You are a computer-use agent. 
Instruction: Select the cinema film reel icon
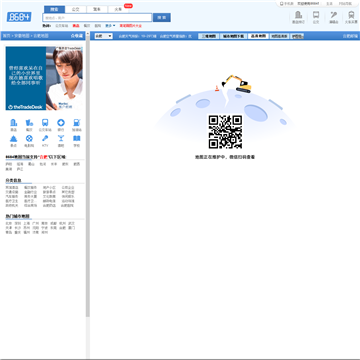click(x=29, y=138)
